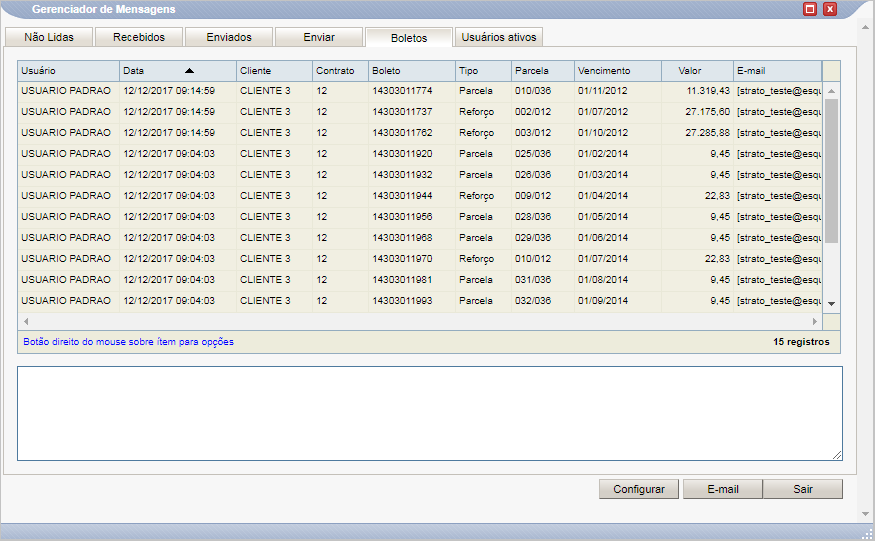Select boleto 14303011774 cell
The width and height of the screenshot is (875, 541).
tap(412, 91)
